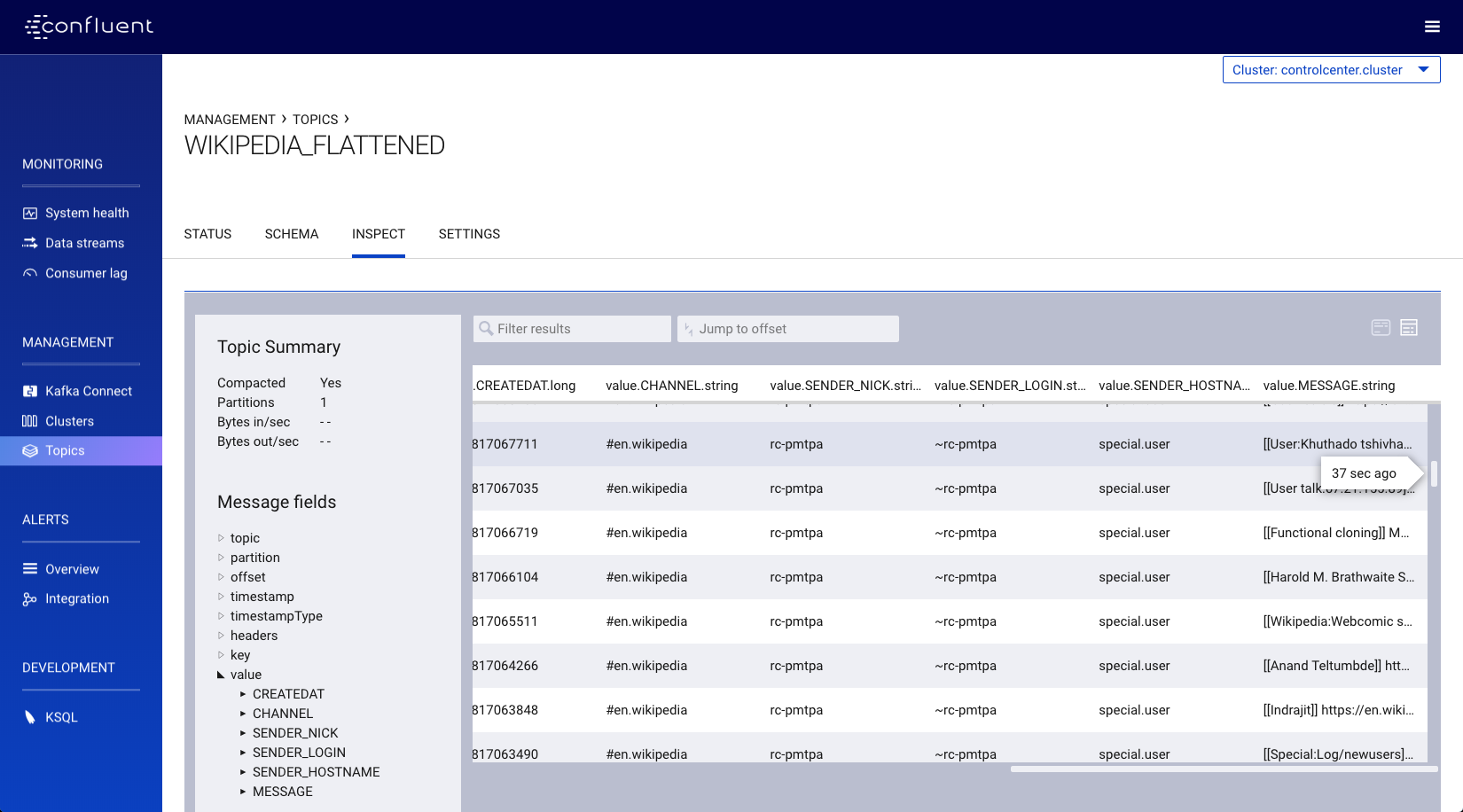Collapse the value message field
Image resolution: width=1463 pixels, height=812 pixels.
tap(221, 674)
